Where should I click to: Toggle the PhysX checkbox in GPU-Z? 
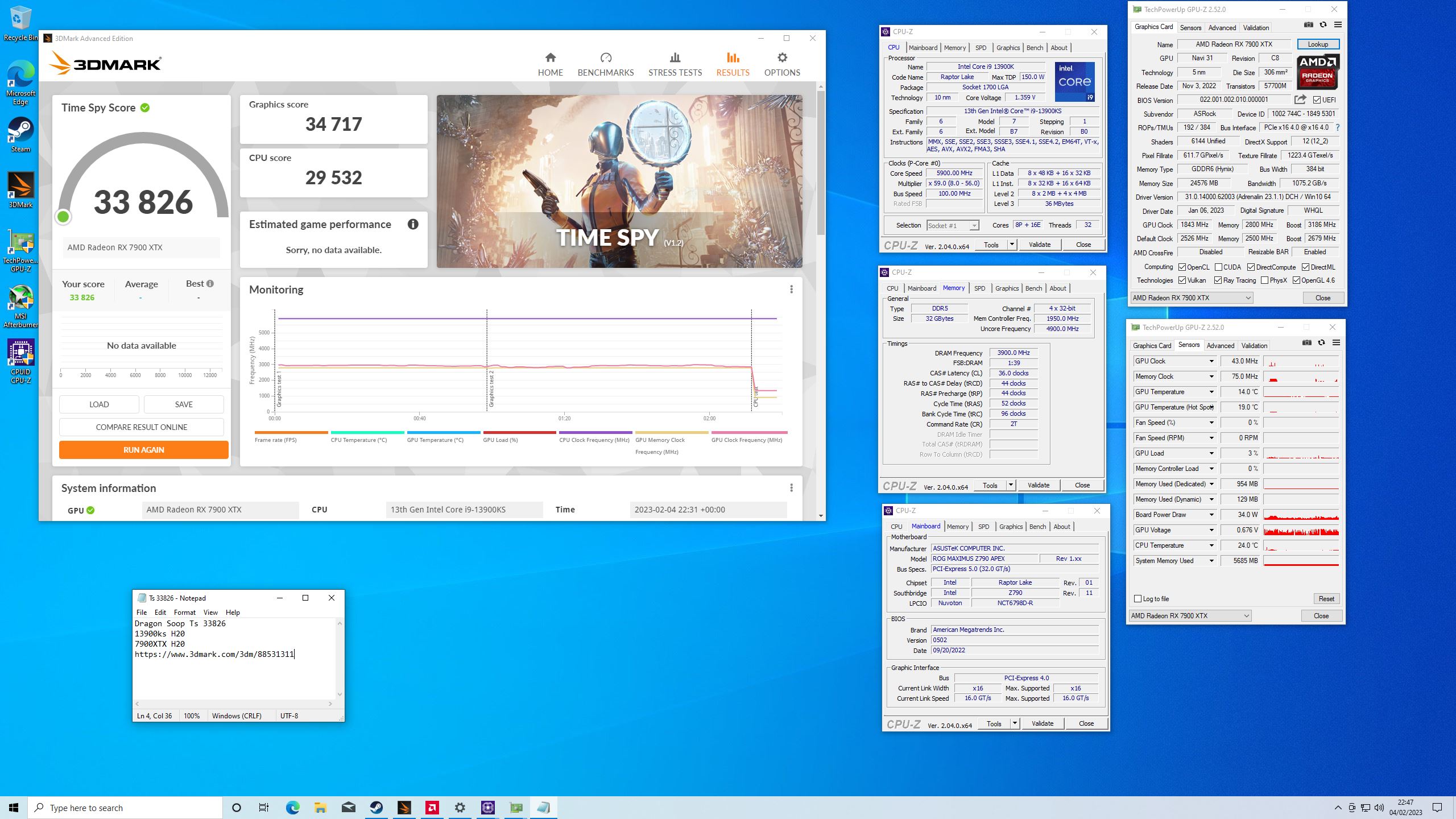(1264, 280)
